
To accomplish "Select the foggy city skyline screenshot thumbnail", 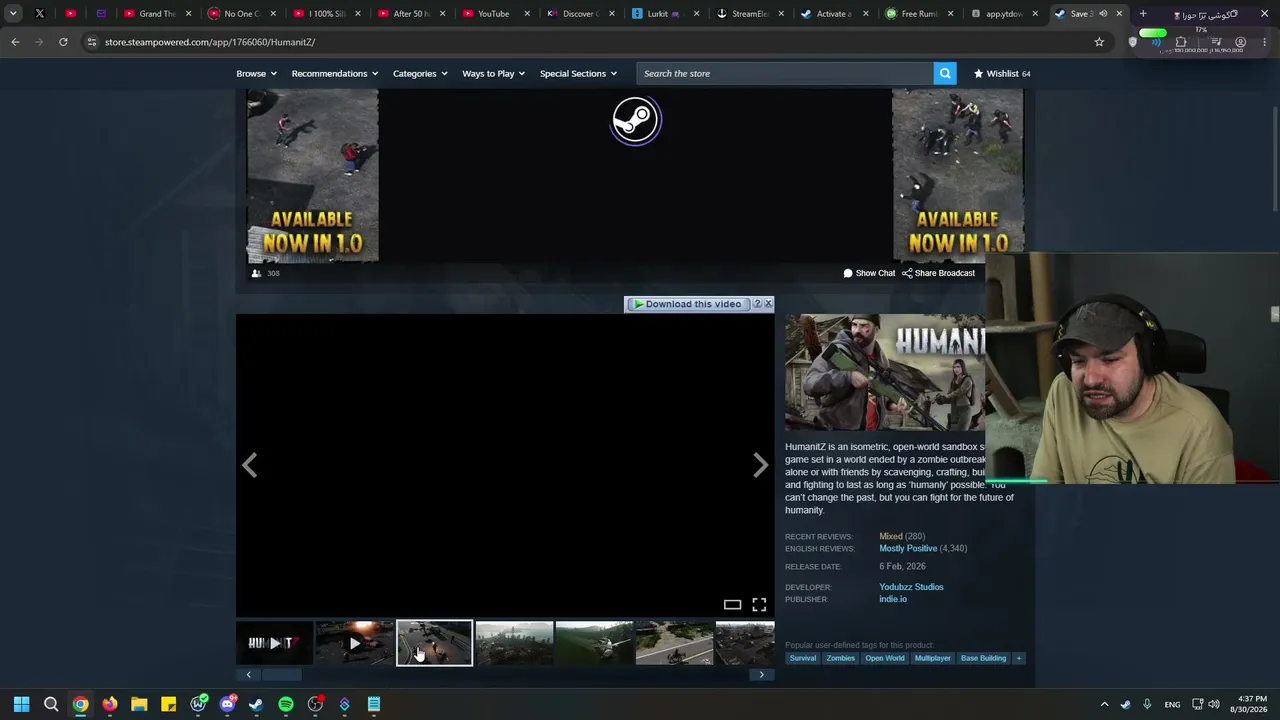I will pyautogui.click(x=514, y=643).
